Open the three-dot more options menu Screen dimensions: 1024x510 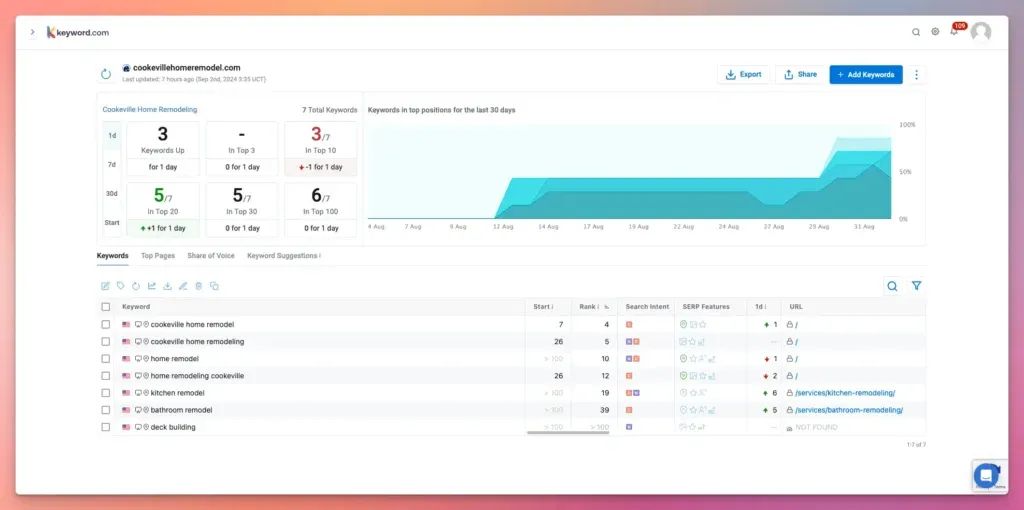click(916, 74)
